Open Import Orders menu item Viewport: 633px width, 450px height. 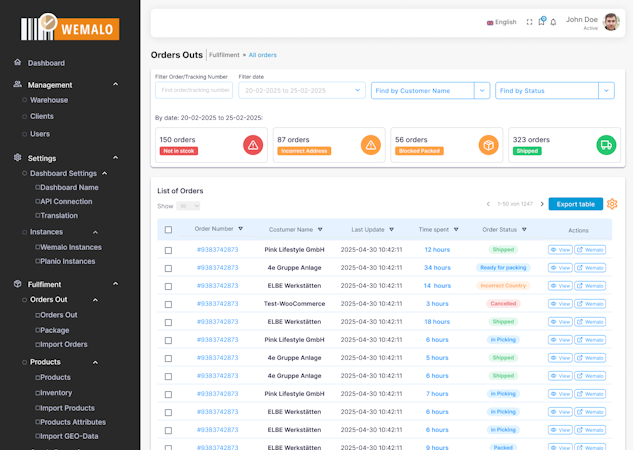pyautogui.click(x=64, y=344)
